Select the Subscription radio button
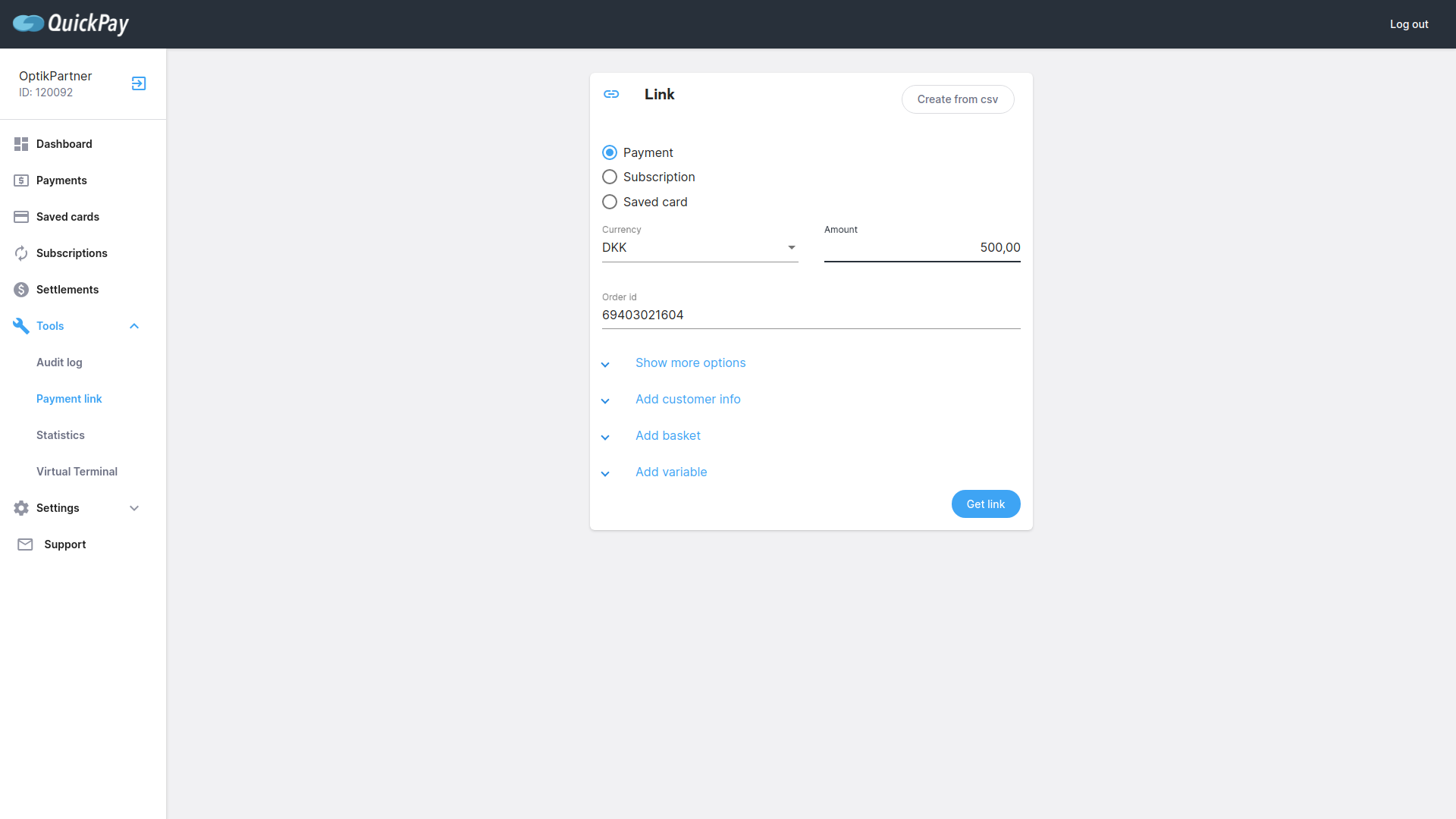Image resolution: width=1456 pixels, height=819 pixels. click(x=610, y=177)
